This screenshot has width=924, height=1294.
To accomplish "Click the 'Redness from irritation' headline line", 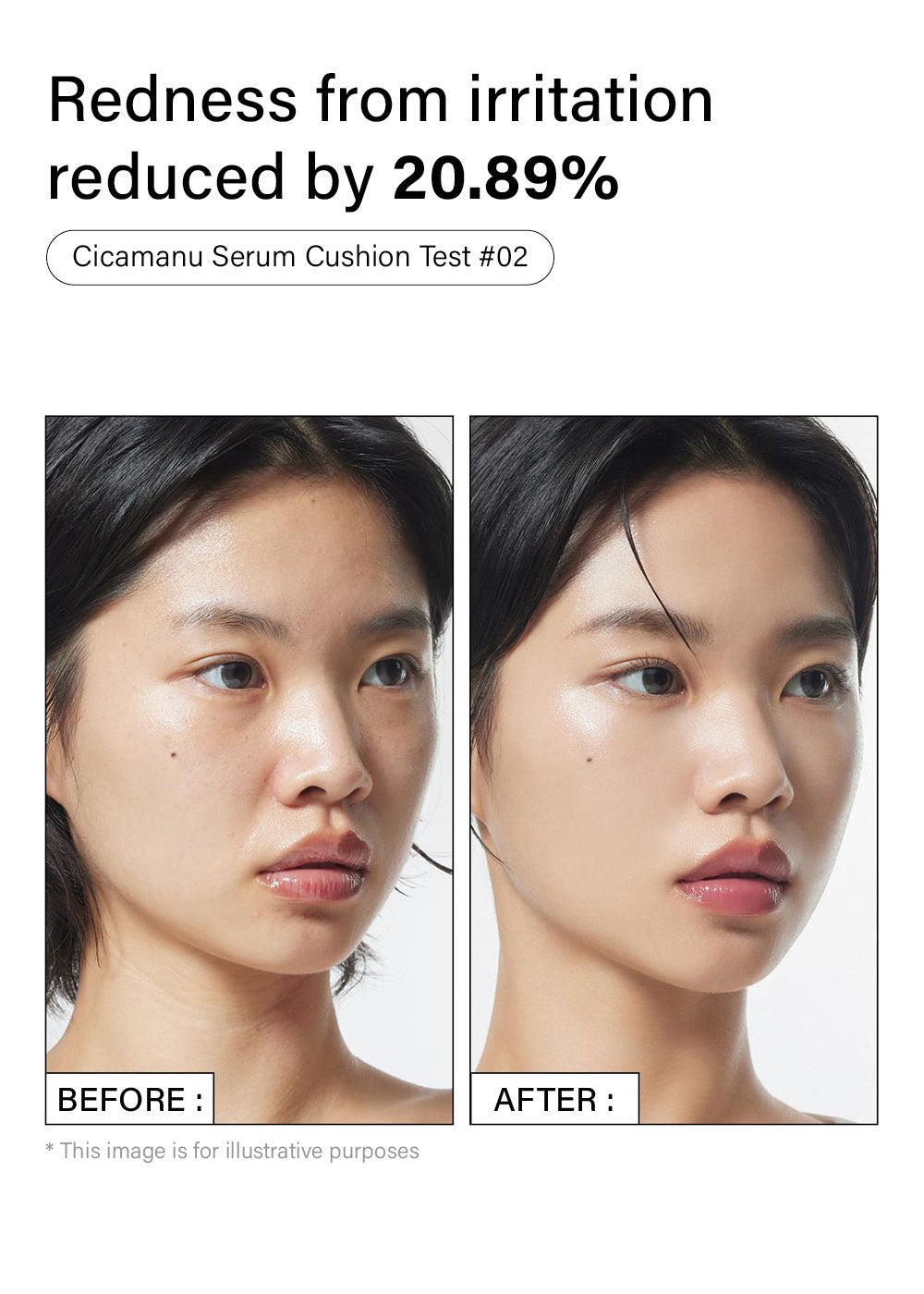I will (381, 99).
